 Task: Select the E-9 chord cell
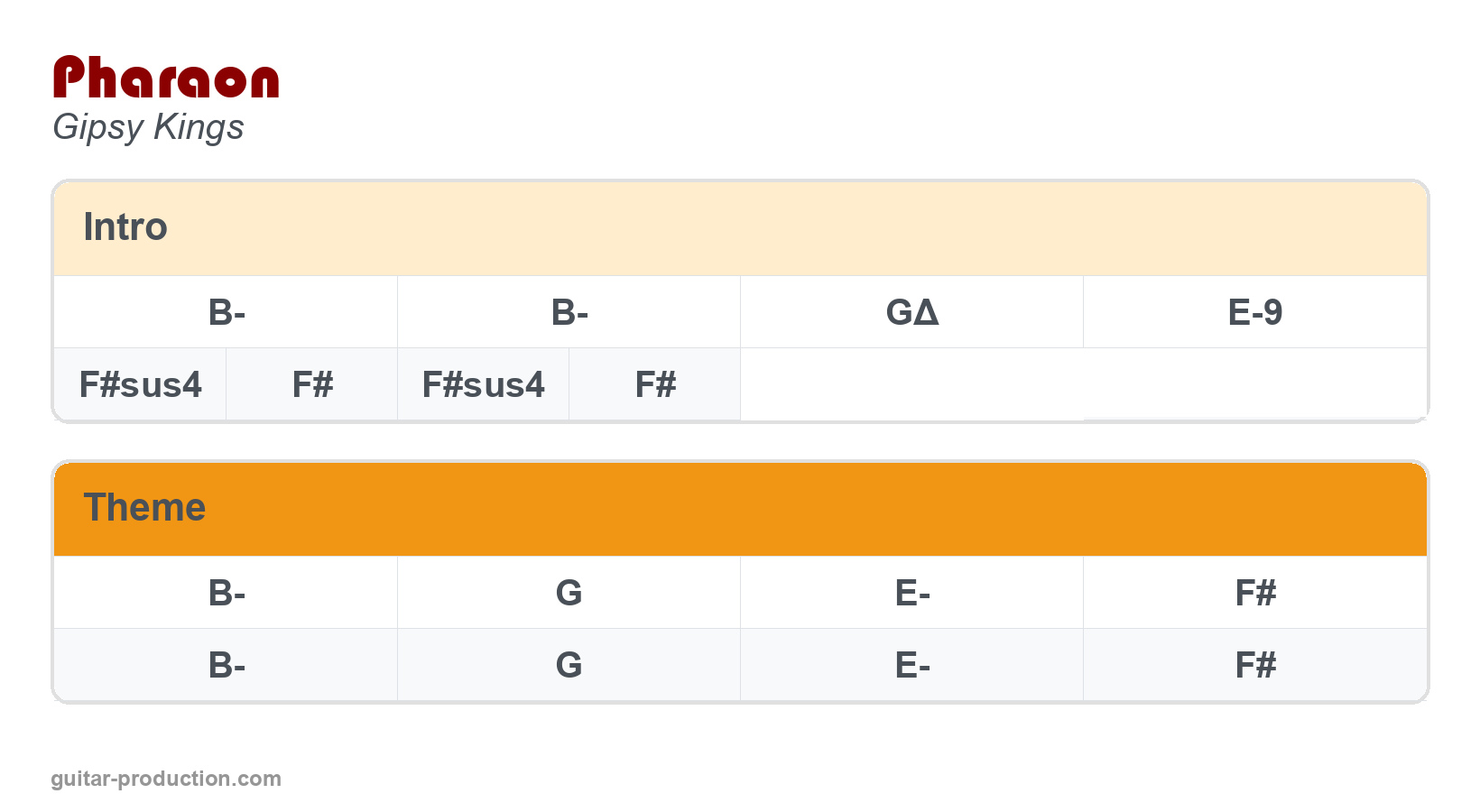pos(1255,312)
